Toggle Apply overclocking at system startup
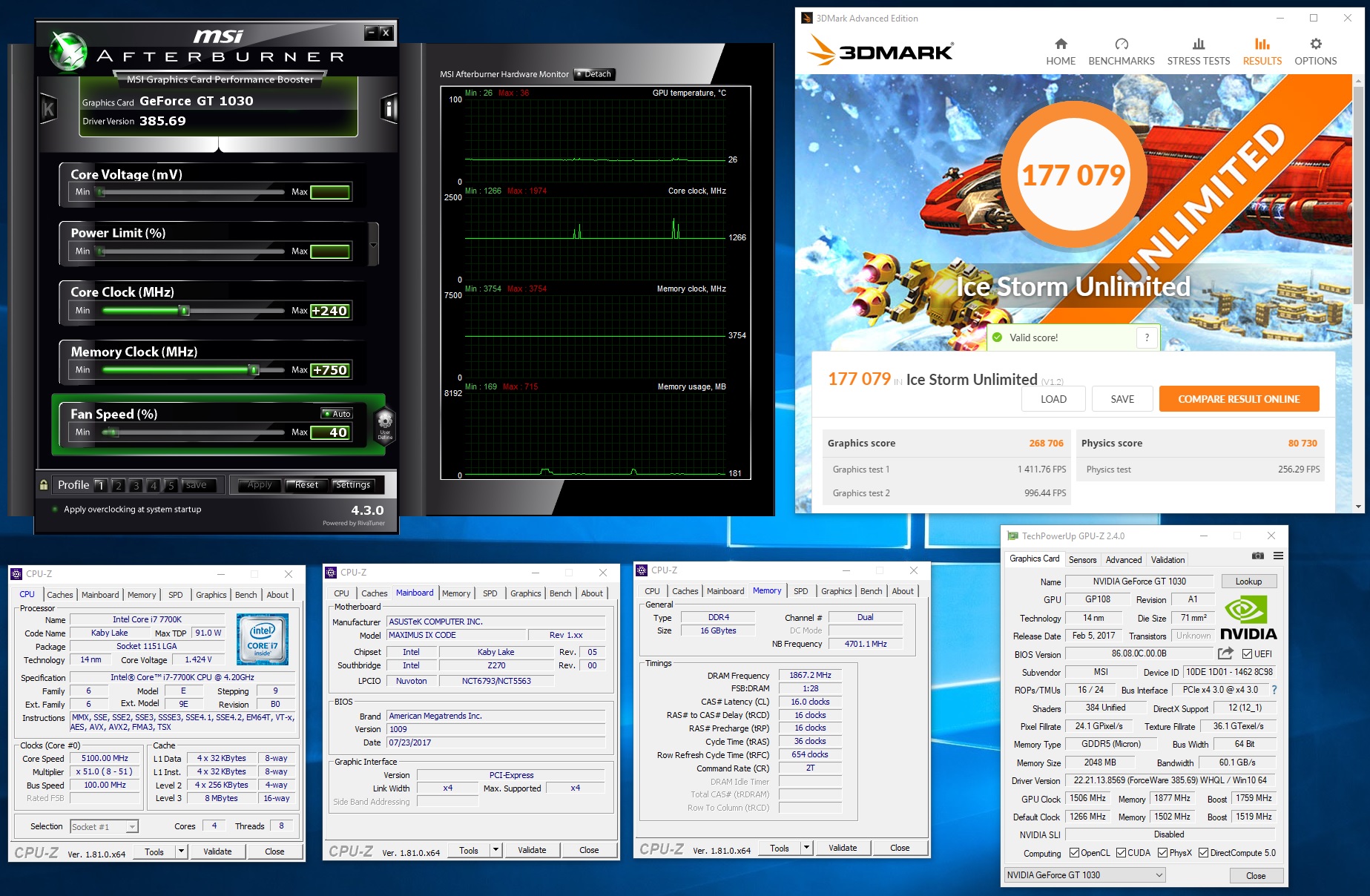This screenshot has height=896, width=1370. 55,510
